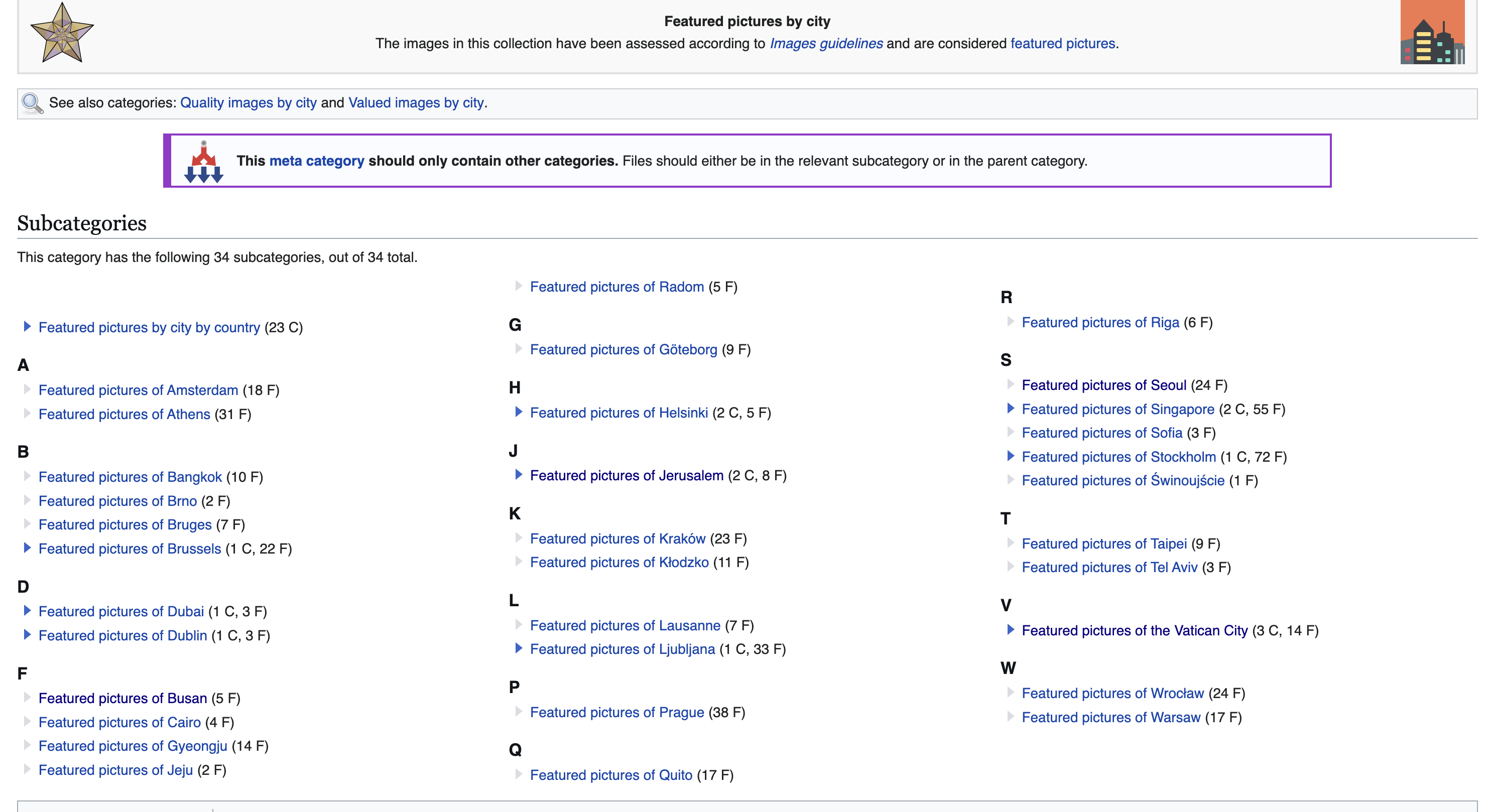Expand the Singapore subcategory arrow

(x=1010, y=409)
